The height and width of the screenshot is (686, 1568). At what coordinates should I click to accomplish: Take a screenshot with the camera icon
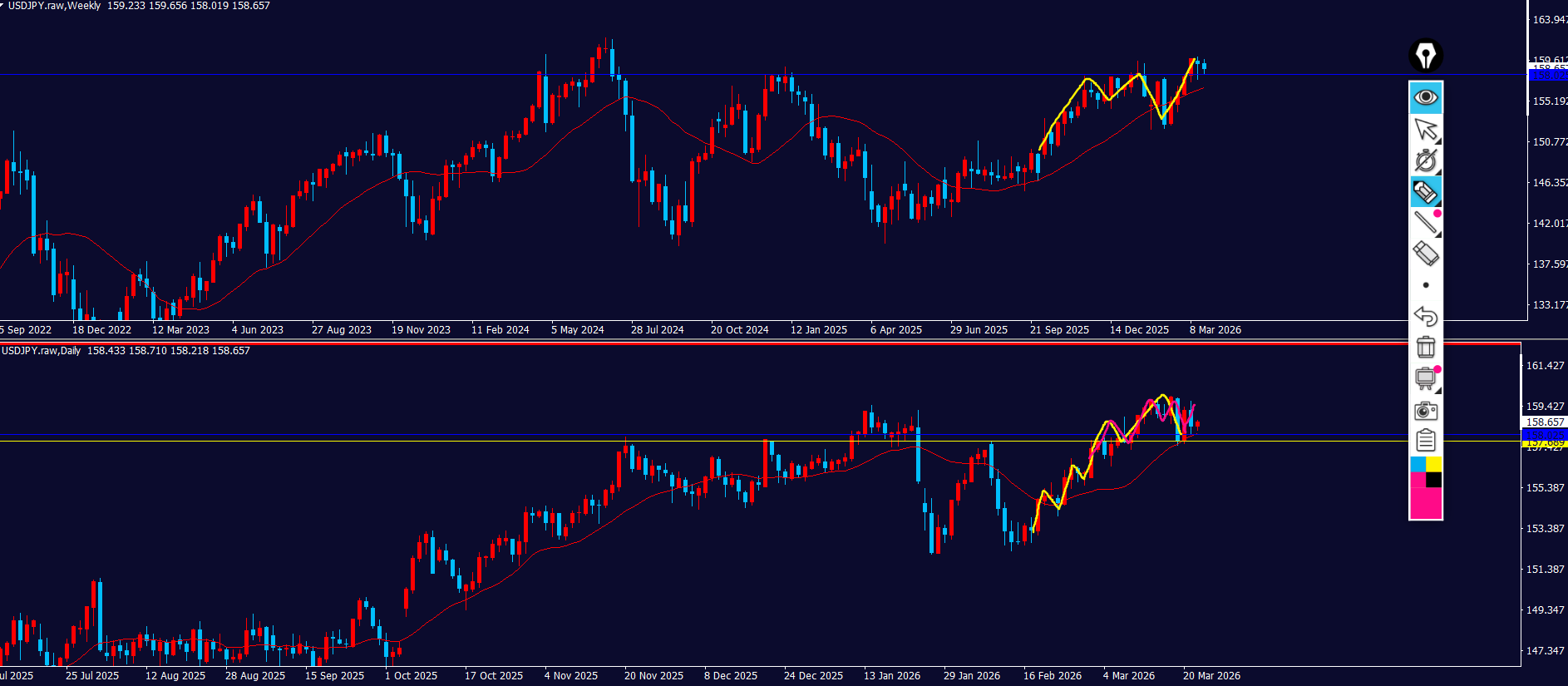[1425, 411]
